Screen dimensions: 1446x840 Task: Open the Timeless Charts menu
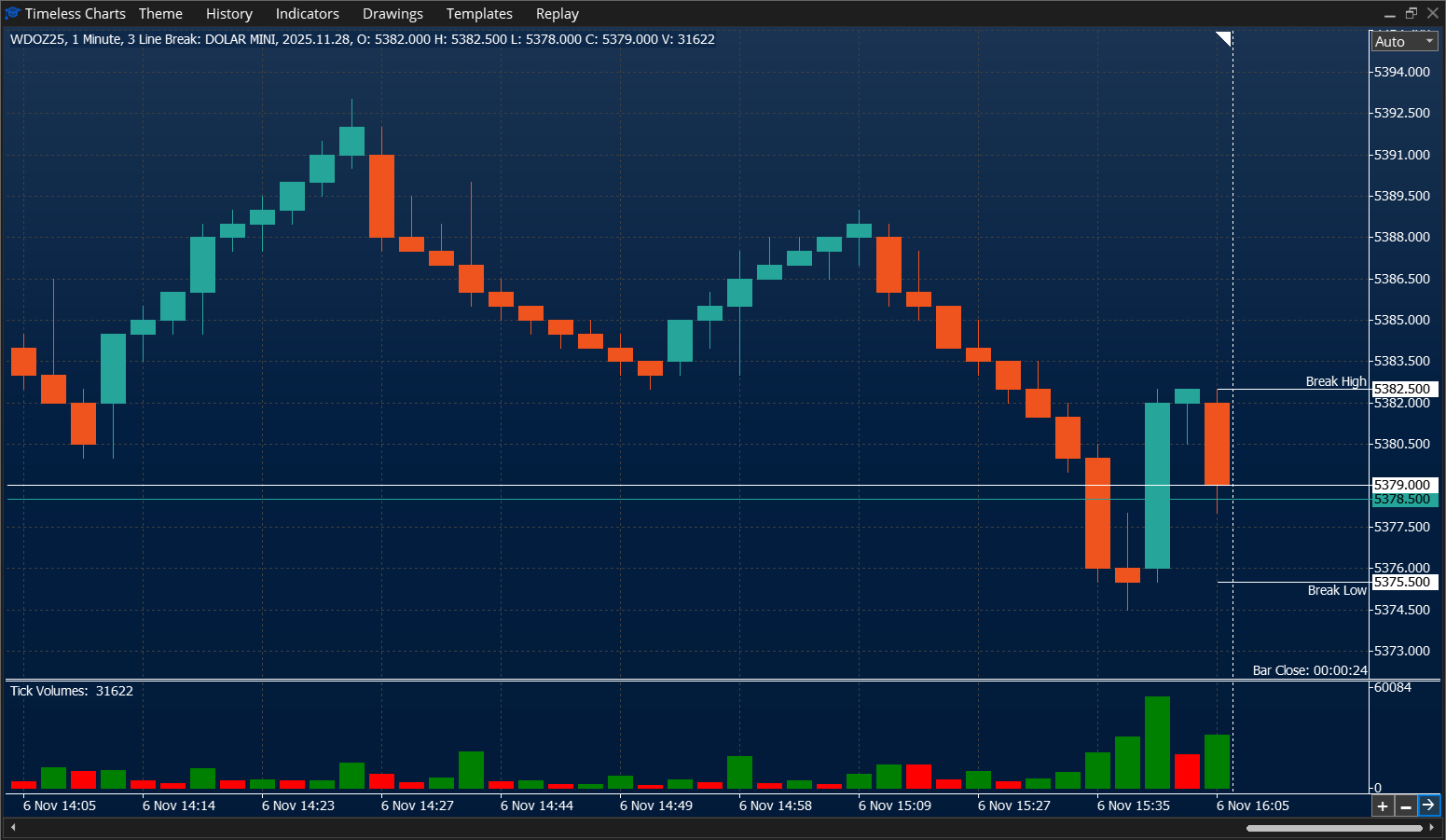75,13
